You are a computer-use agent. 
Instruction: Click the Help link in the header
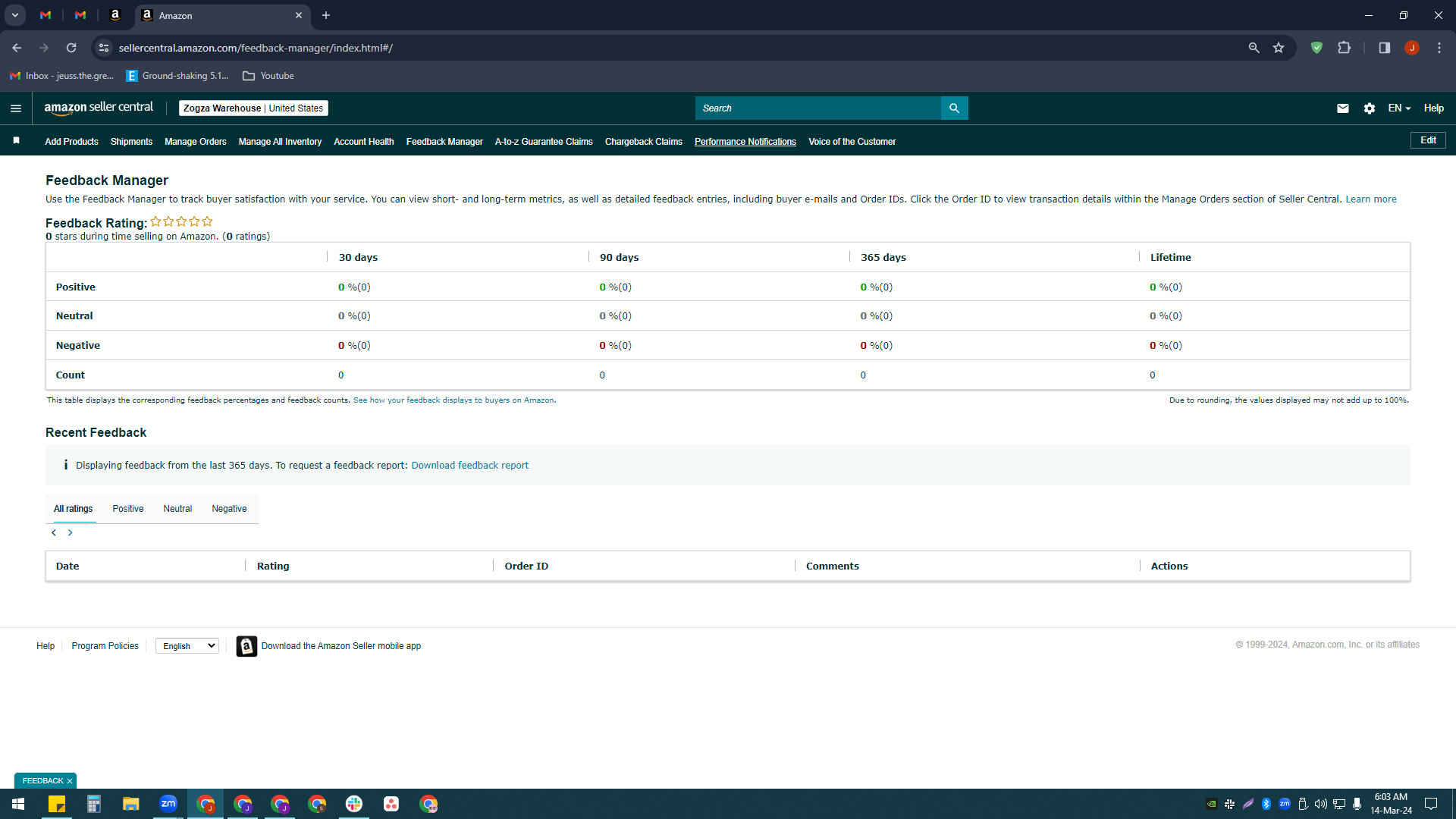1433,108
